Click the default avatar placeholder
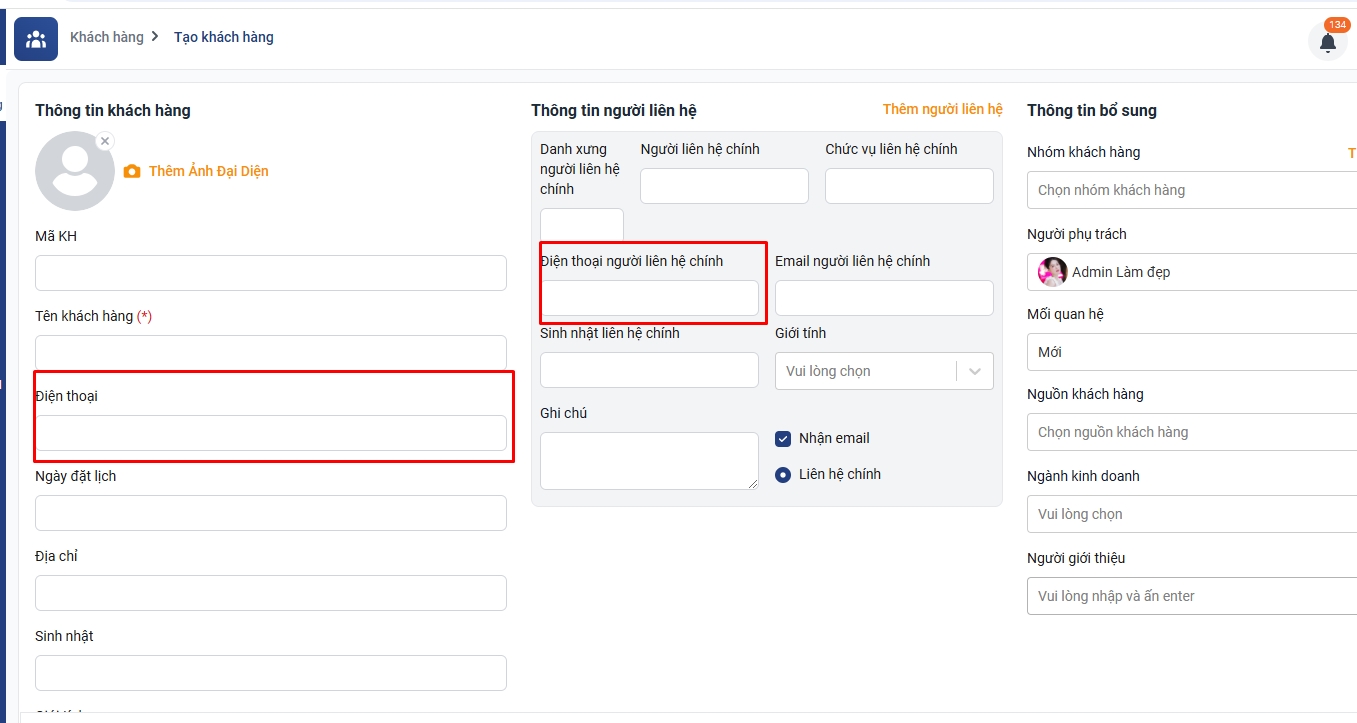 (x=75, y=171)
